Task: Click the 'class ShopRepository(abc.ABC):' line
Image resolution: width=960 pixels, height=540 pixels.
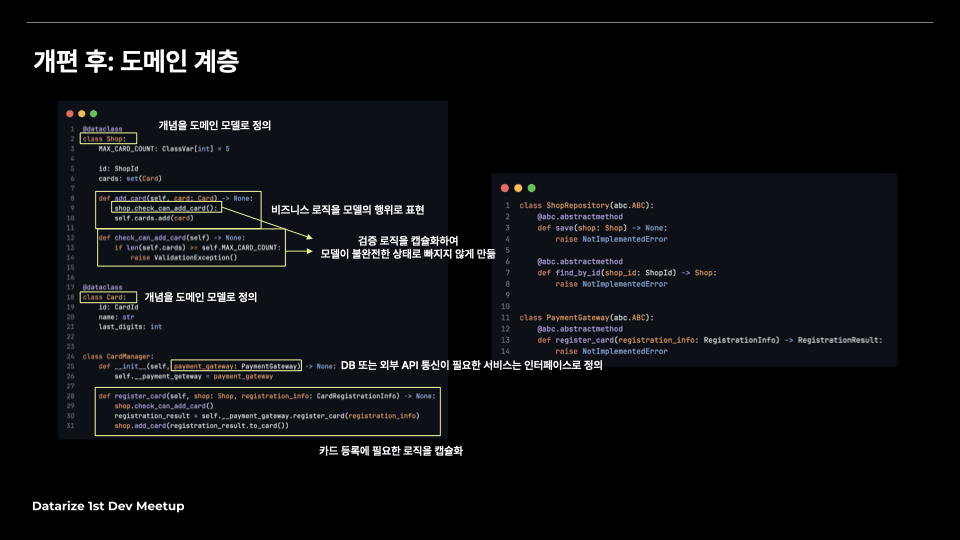Action: coord(587,206)
